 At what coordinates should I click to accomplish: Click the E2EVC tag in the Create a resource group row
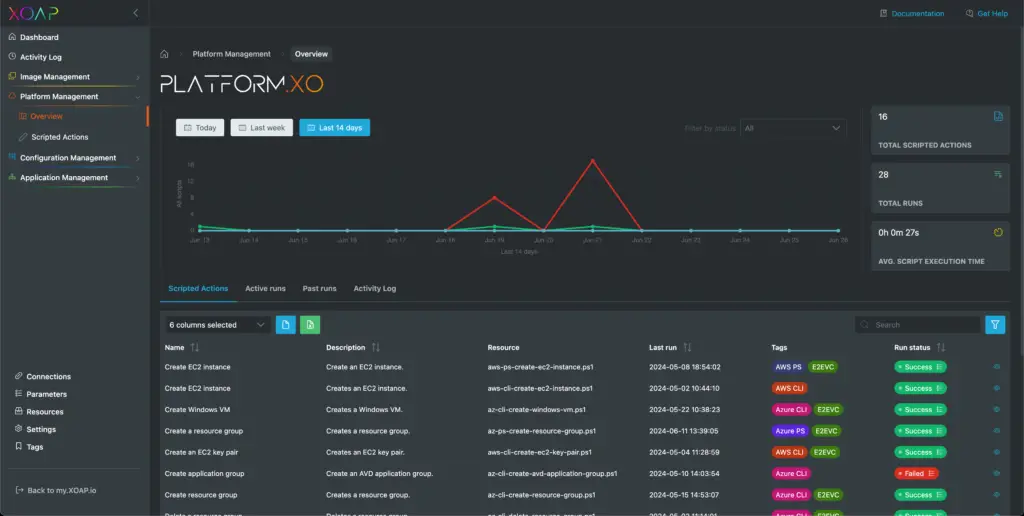[826, 431]
